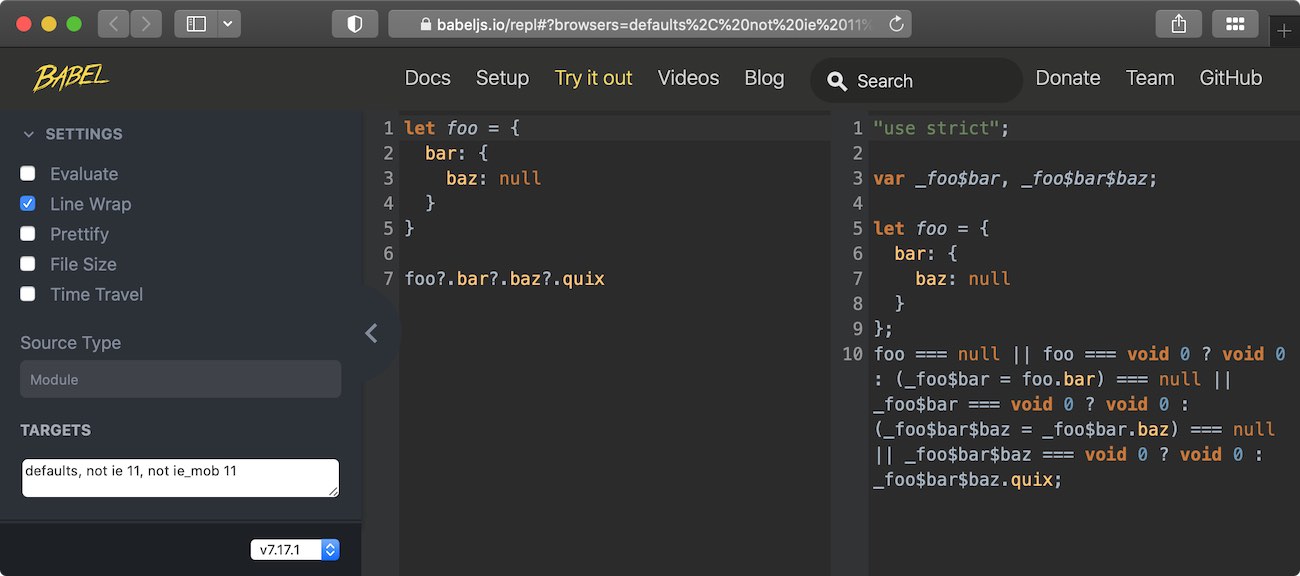The width and height of the screenshot is (1300, 576).
Task: Click 'var _foo$bar, _foo$bar$baz;' output line
Action: click(x=1015, y=179)
